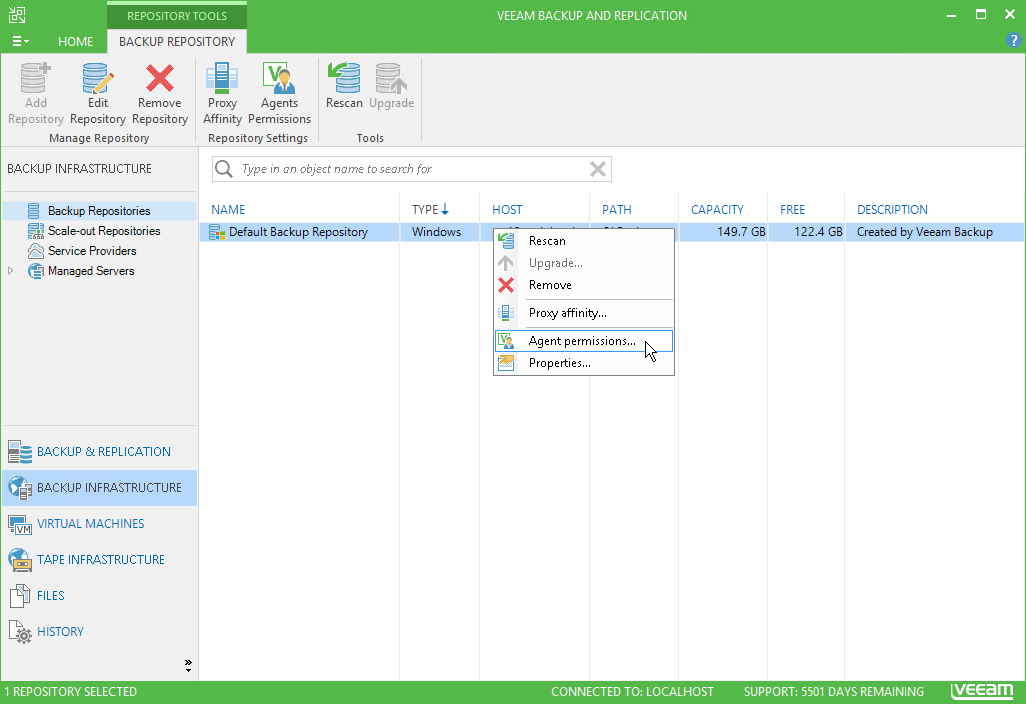Sort by the Path column header
Viewport: 1026px width, 704px height.
616,209
